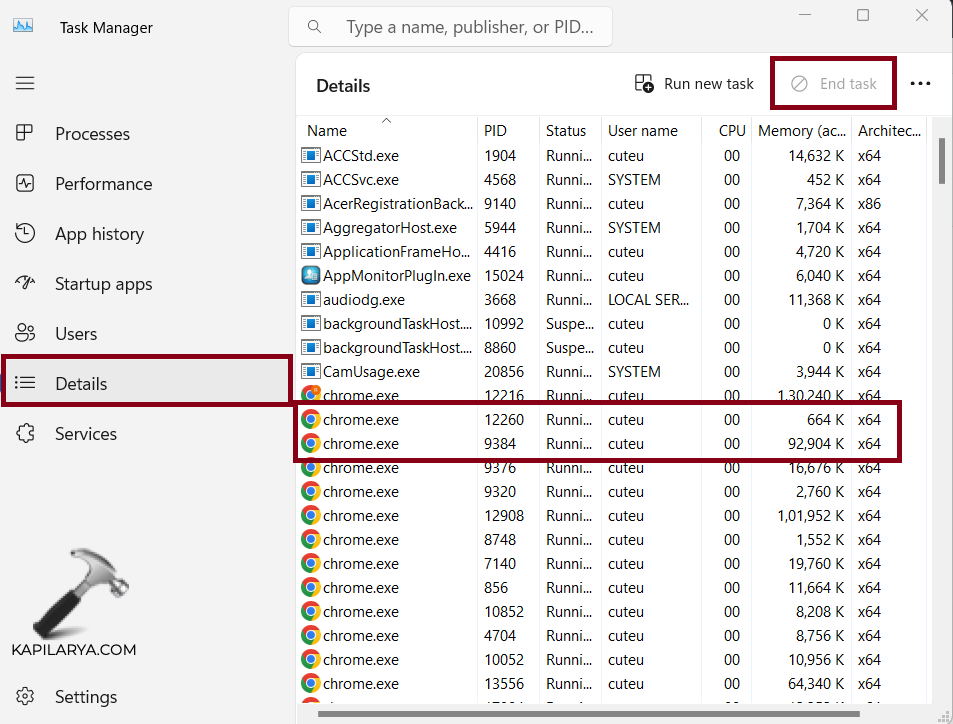Open the Settings gear icon
This screenshot has width=953, height=724.
tap(25, 697)
